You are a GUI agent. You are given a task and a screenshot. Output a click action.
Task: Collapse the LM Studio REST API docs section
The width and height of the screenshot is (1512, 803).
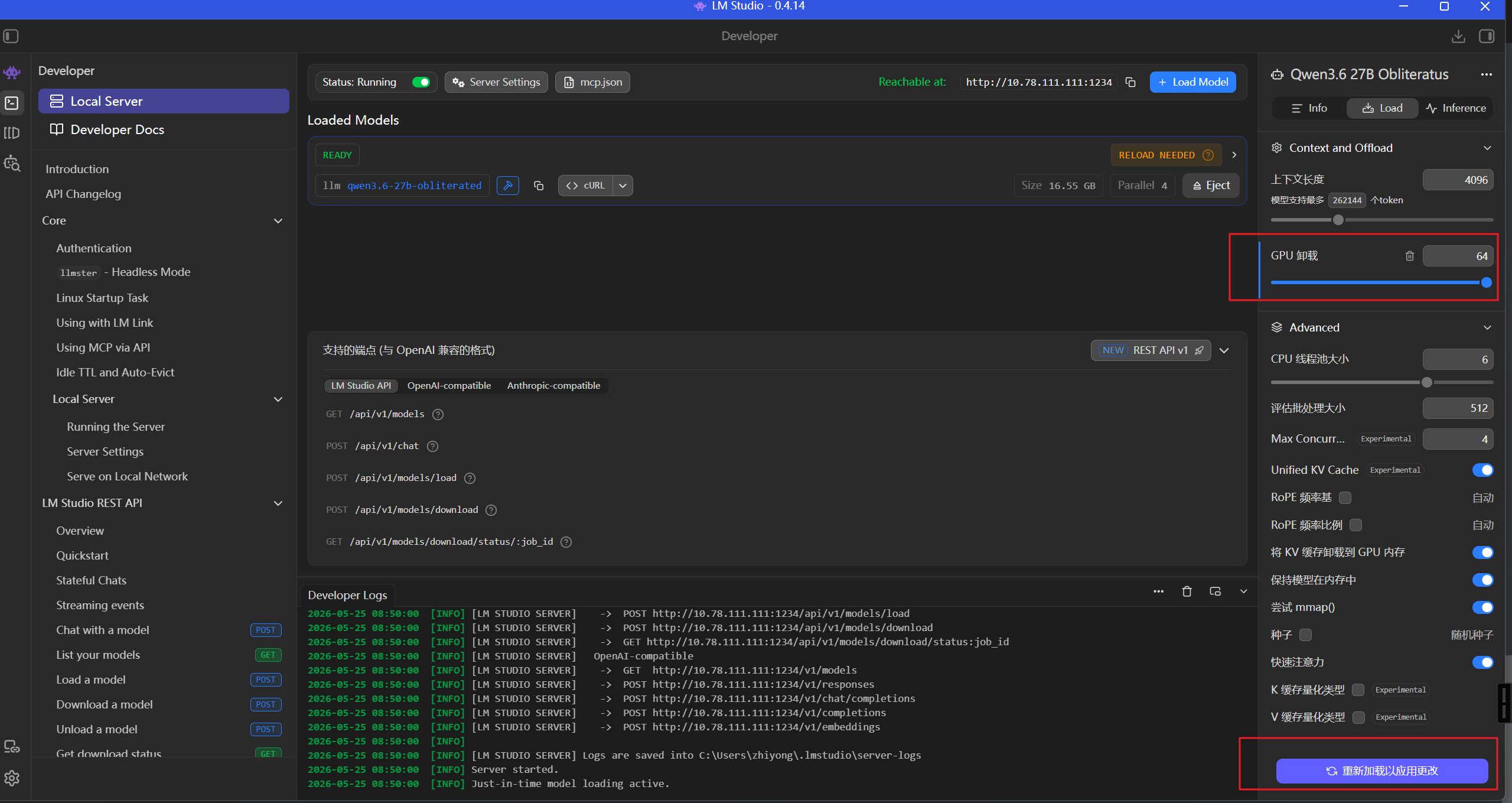278,503
